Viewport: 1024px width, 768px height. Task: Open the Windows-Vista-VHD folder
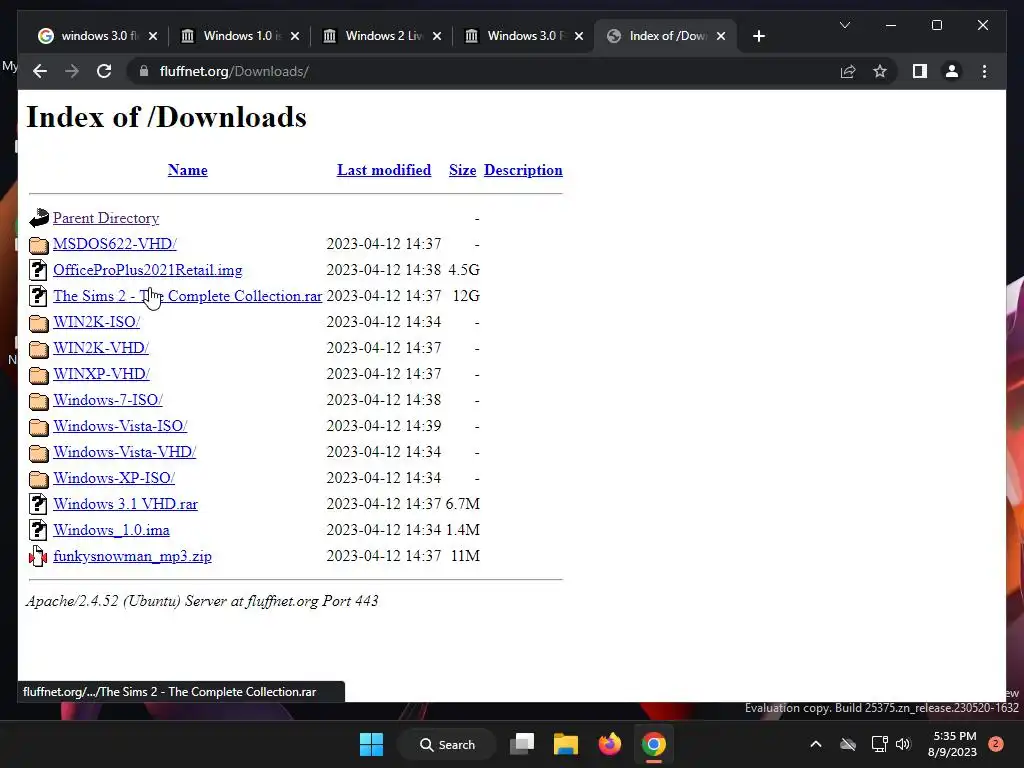[x=124, y=452]
